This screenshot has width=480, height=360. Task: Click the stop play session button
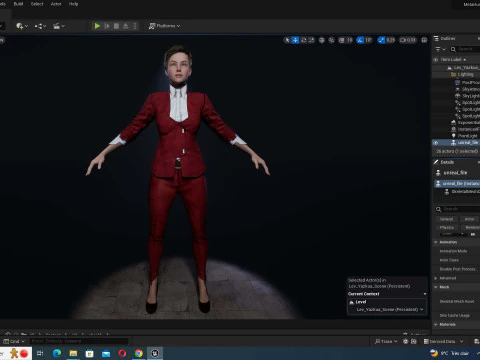[116, 26]
